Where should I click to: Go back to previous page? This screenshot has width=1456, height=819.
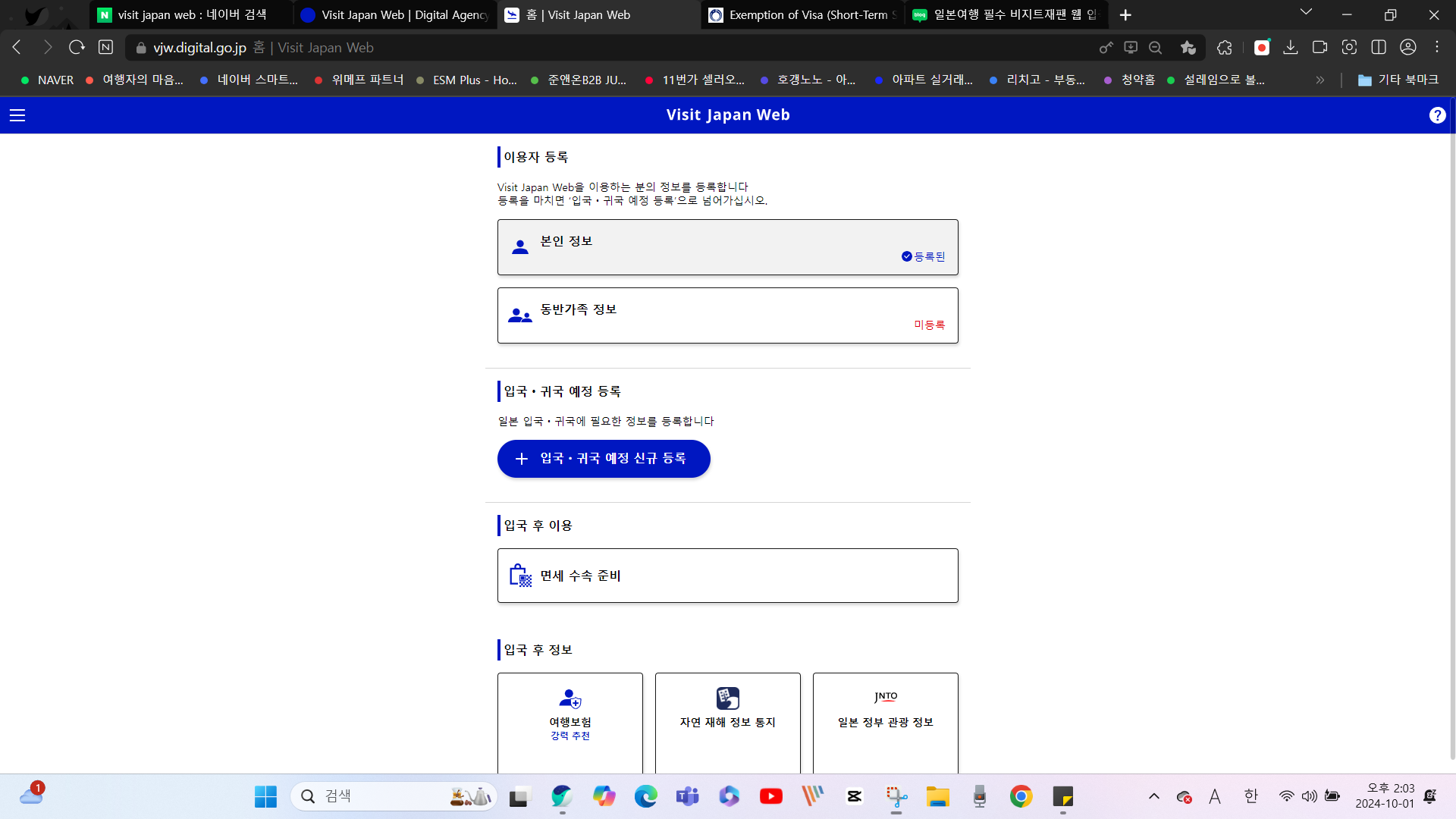[17, 47]
